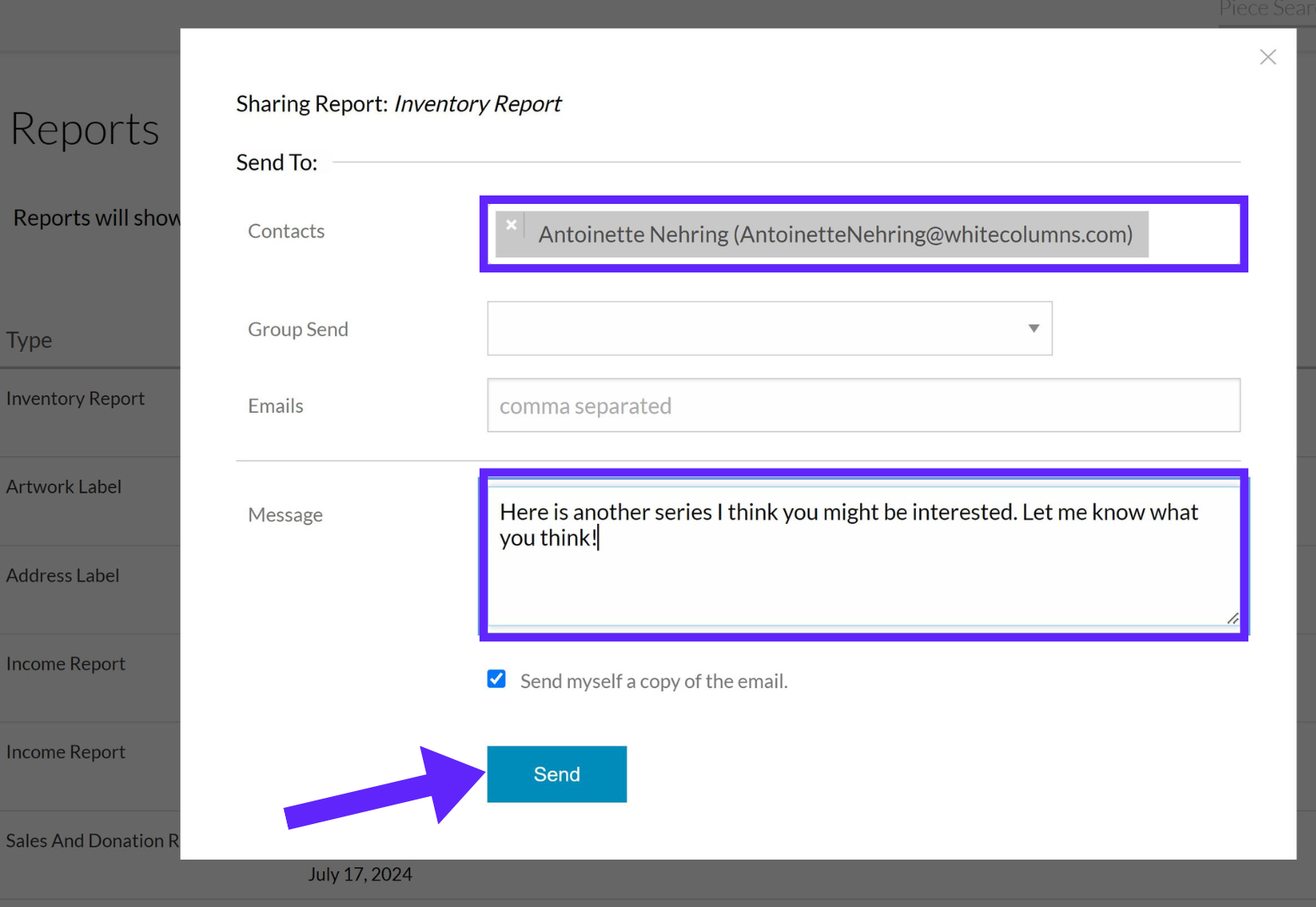Open the second Income Report entry

[x=65, y=752]
